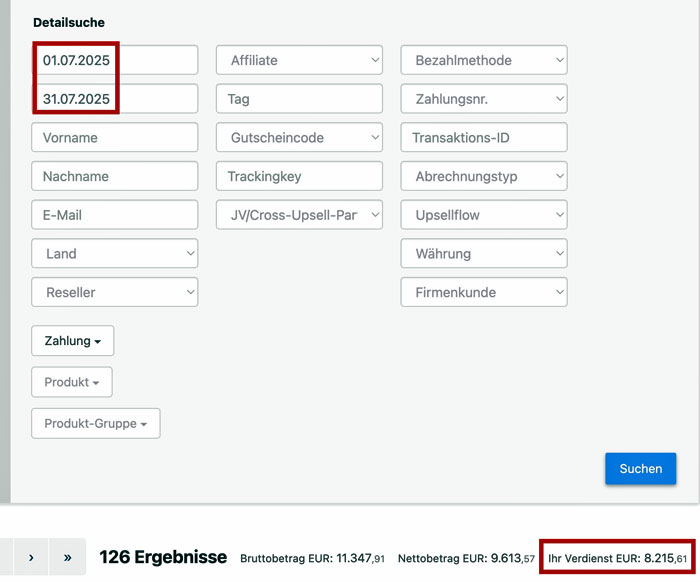Focus the Transaktions-ID input field

point(484,137)
